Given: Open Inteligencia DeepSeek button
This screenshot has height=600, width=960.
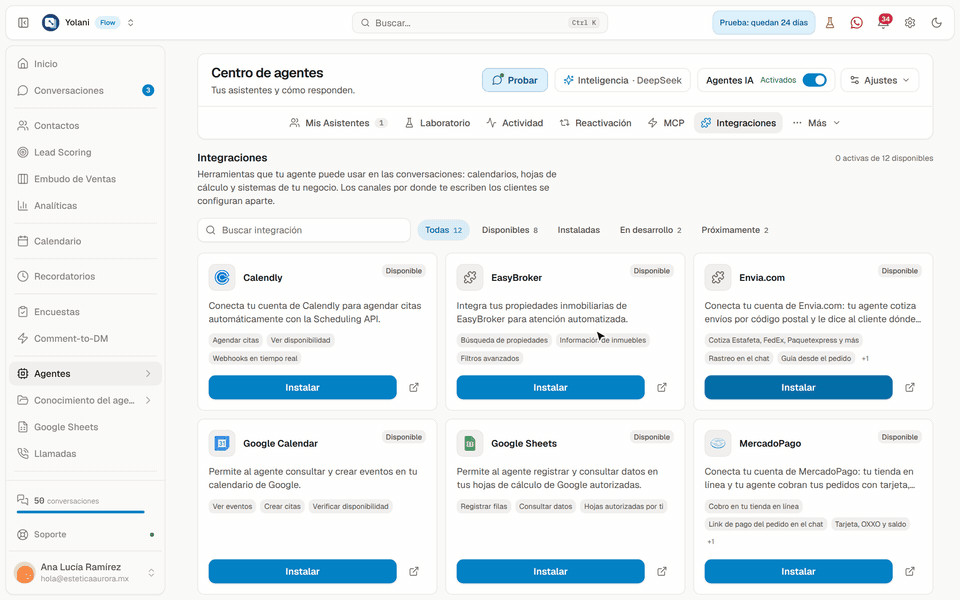Looking at the screenshot, I should coord(623,80).
